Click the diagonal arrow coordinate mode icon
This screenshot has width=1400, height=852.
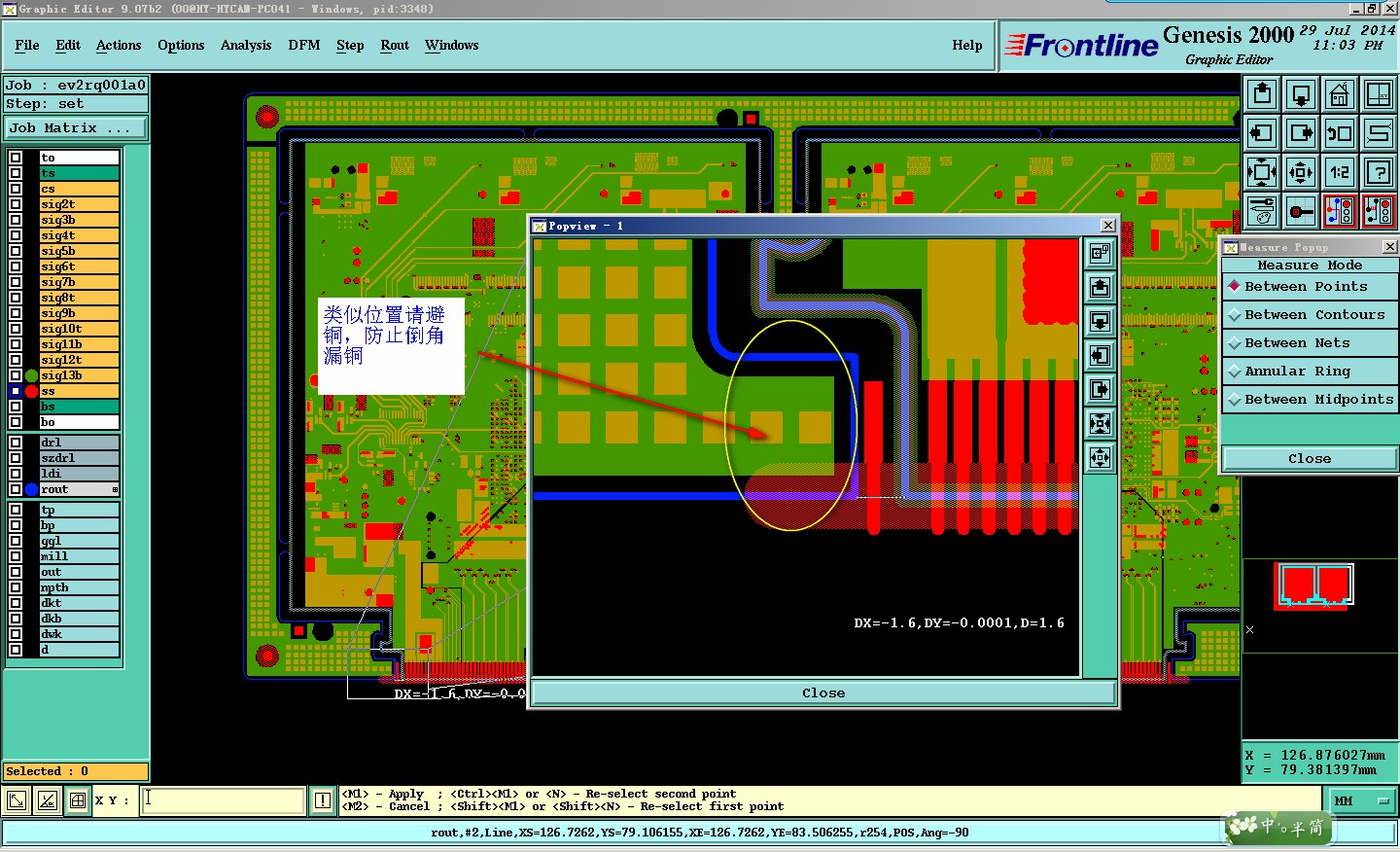[x=17, y=800]
